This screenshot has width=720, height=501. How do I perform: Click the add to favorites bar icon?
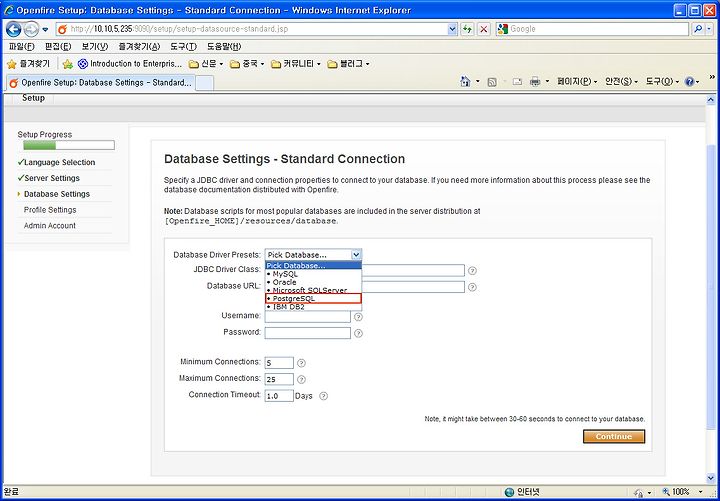click(x=68, y=64)
